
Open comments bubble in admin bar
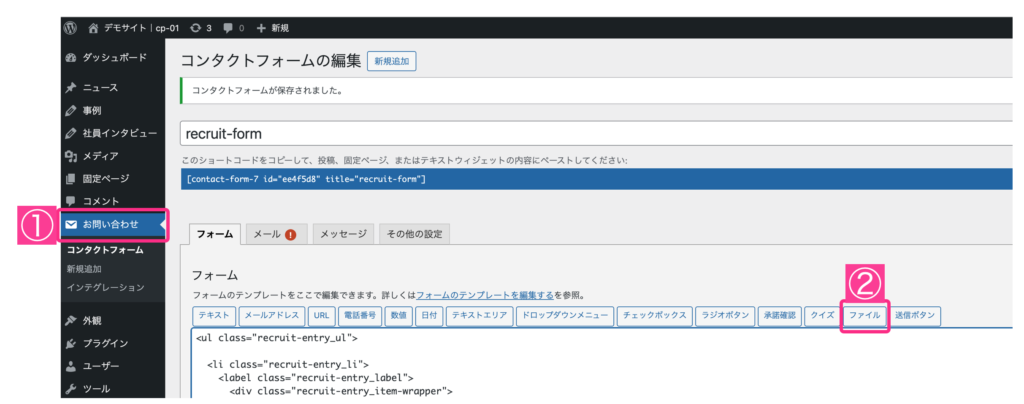pos(234,28)
